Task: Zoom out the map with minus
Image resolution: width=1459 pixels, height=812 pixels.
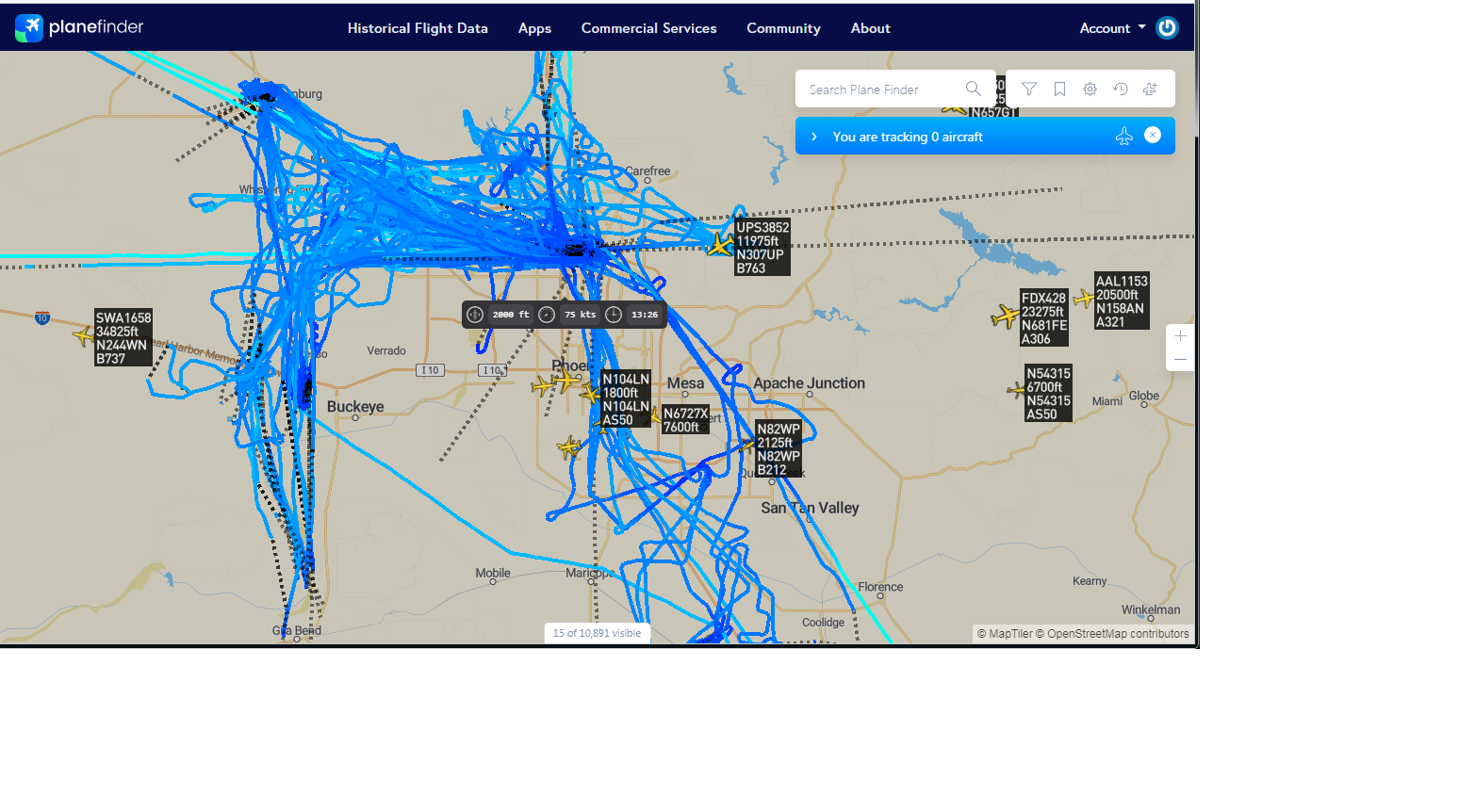Action: pyautogui.click(x=1180, y=360)
